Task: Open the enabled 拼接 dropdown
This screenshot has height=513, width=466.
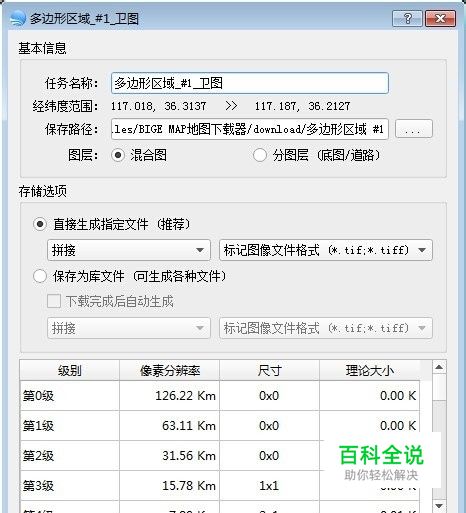Action: (129, 250)
